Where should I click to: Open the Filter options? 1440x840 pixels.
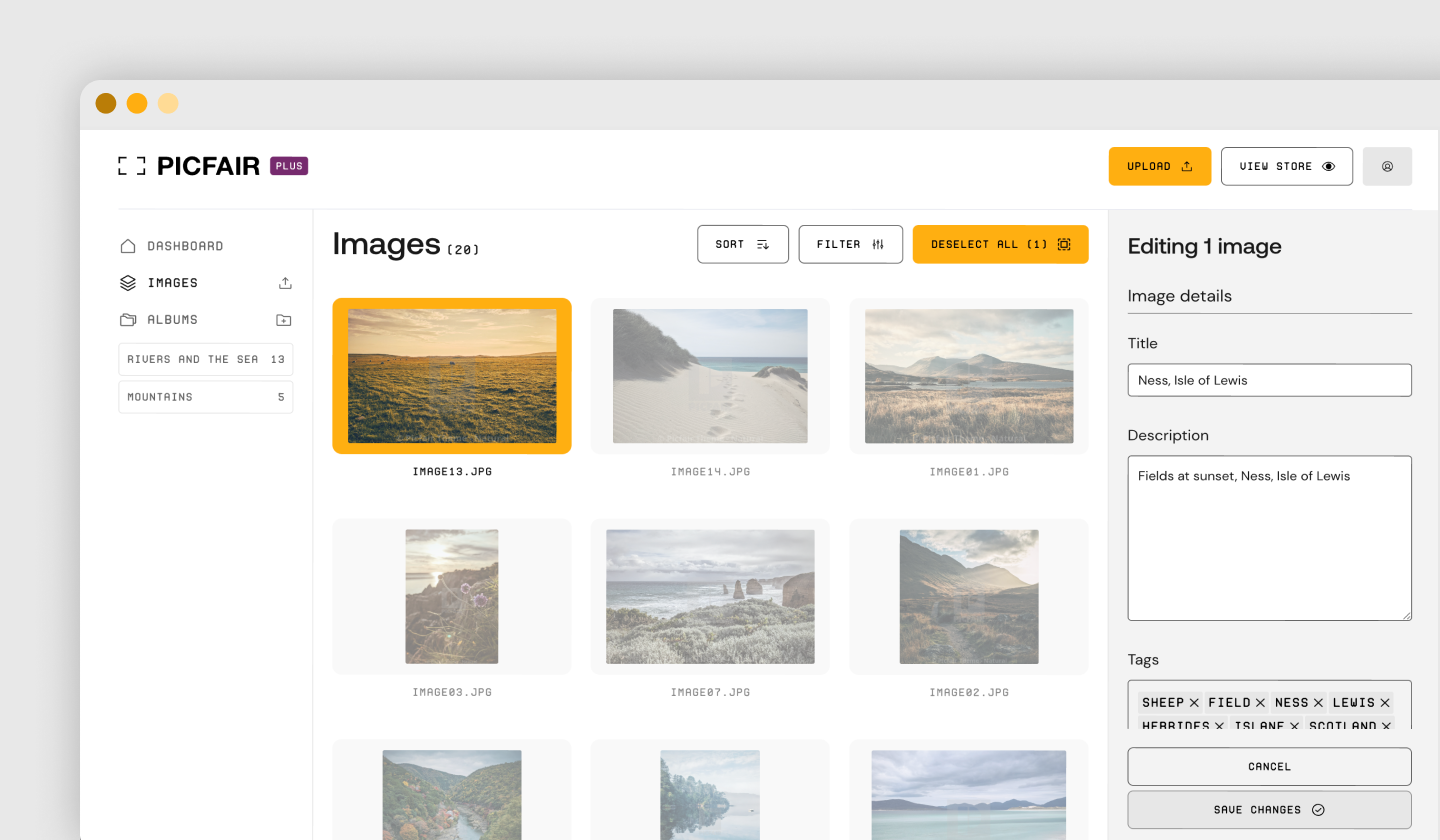[851, 244]
